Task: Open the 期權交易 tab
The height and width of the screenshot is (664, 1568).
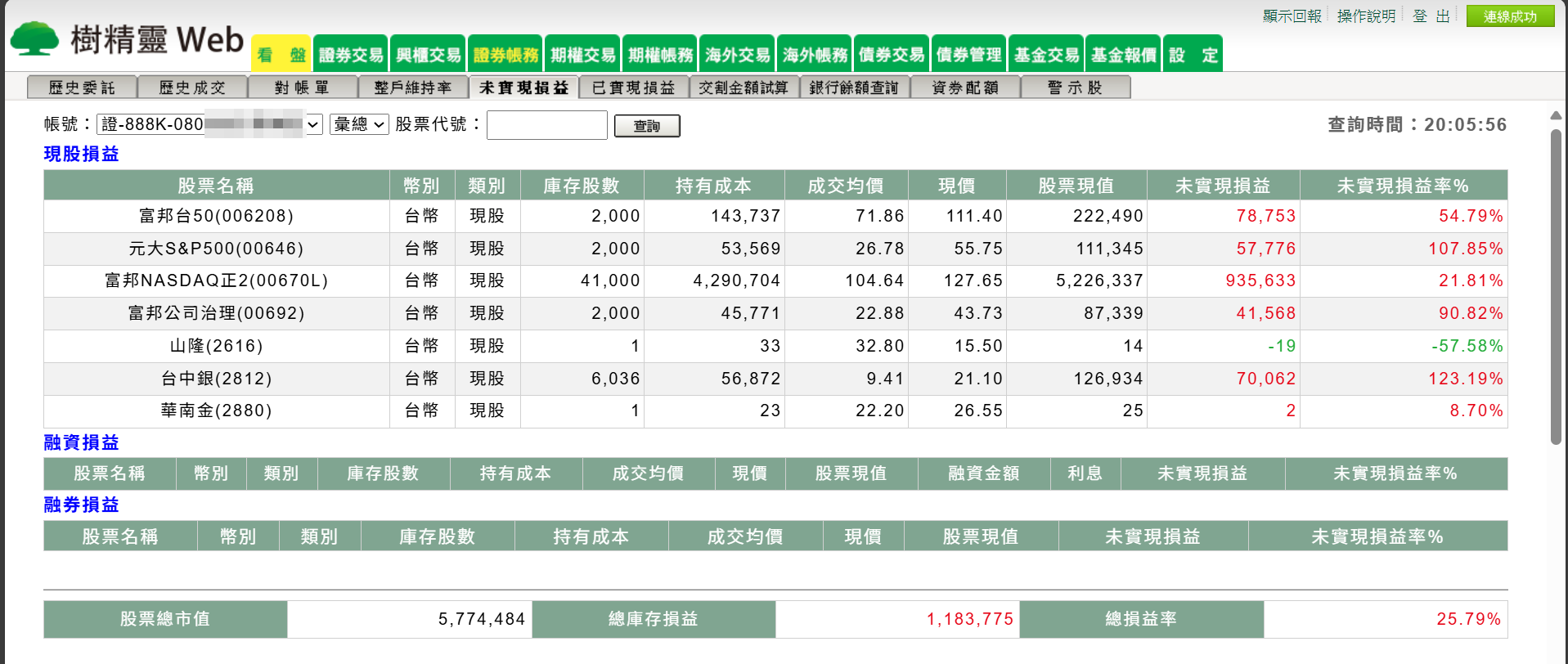Action: 582,54
